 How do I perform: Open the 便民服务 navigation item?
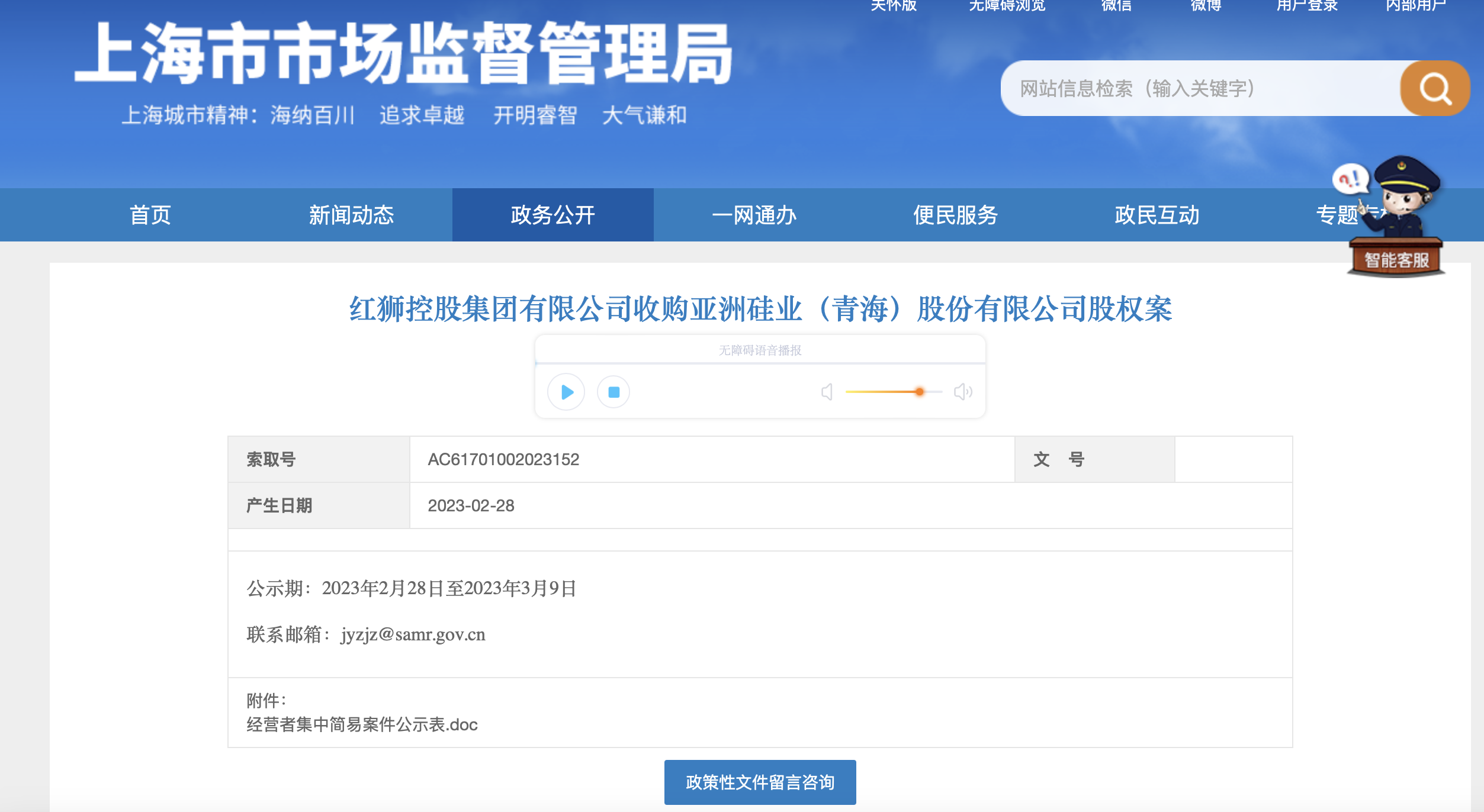(955, 215)
